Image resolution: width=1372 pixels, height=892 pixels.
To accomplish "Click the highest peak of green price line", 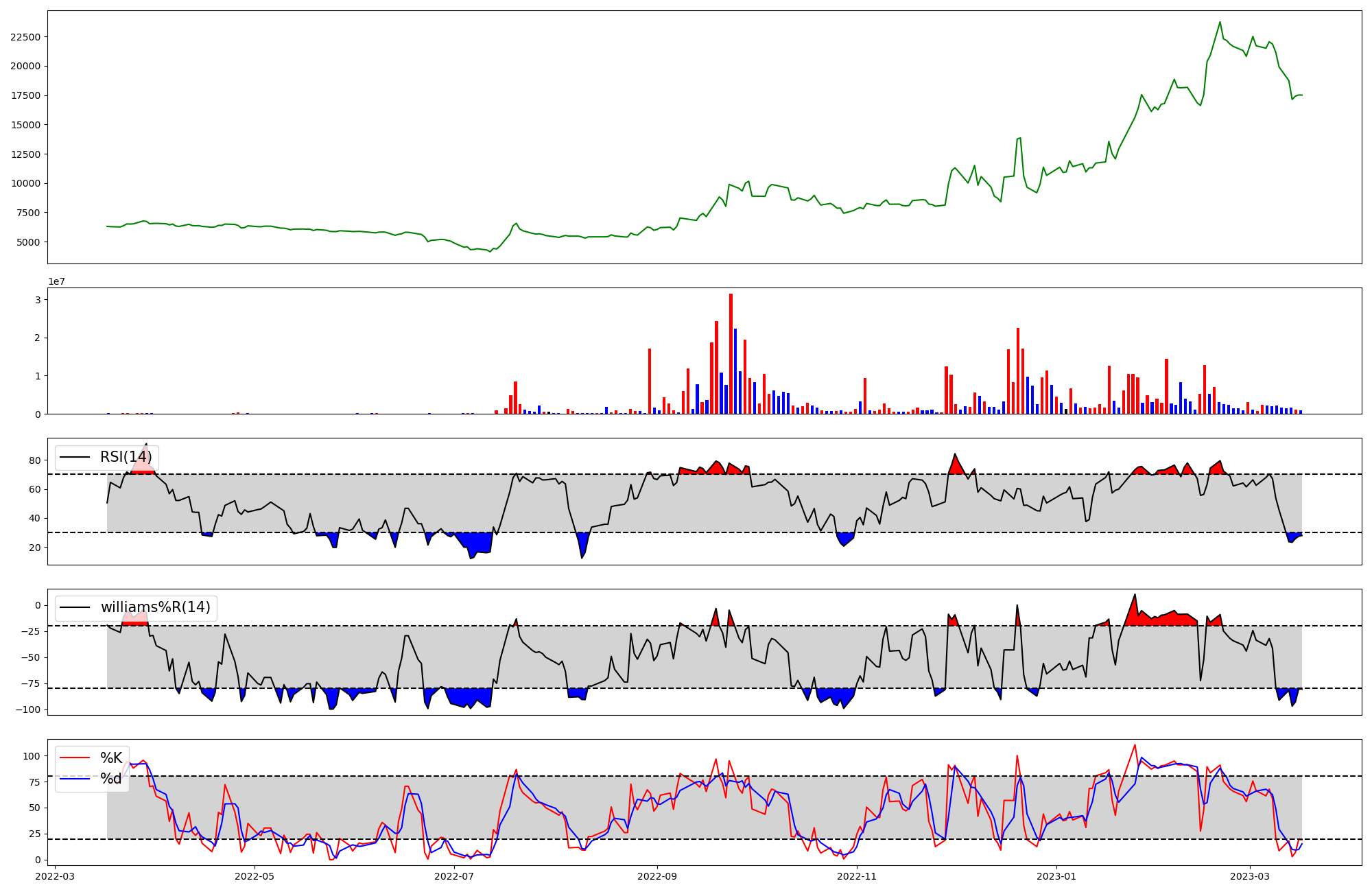I will tap(1220, 23).
